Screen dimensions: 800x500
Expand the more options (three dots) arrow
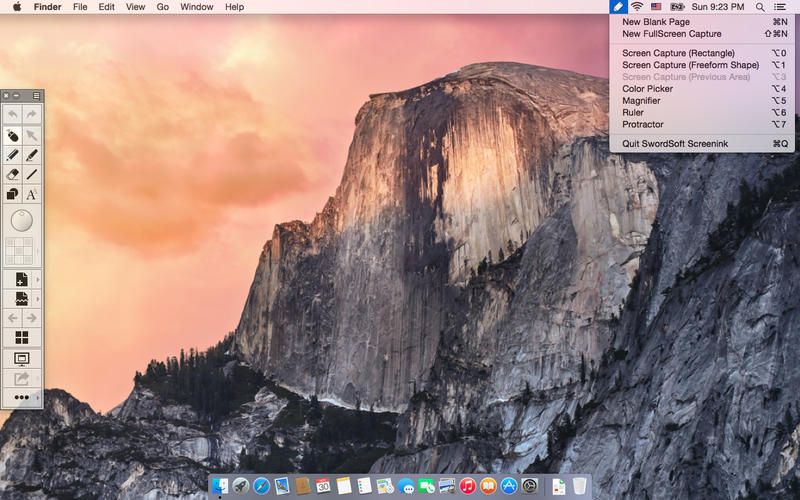tap(38, 397)
